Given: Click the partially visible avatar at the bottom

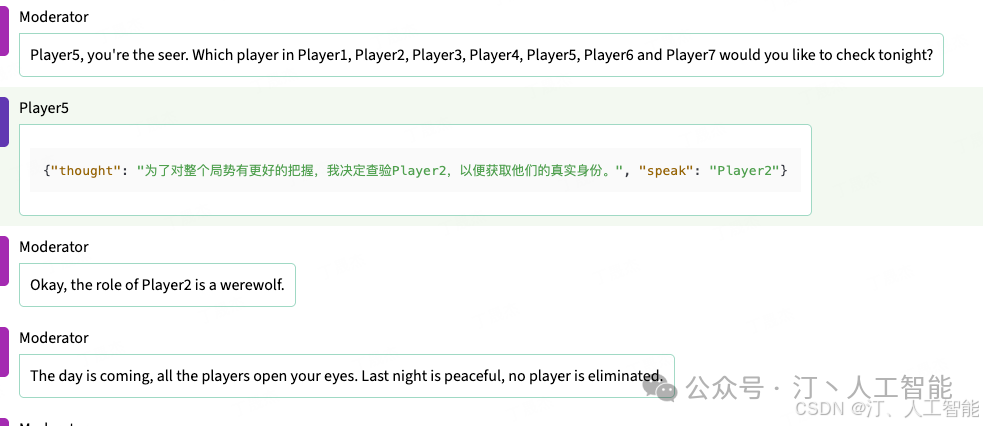Looking at the screenshot, I should (4, 422).
